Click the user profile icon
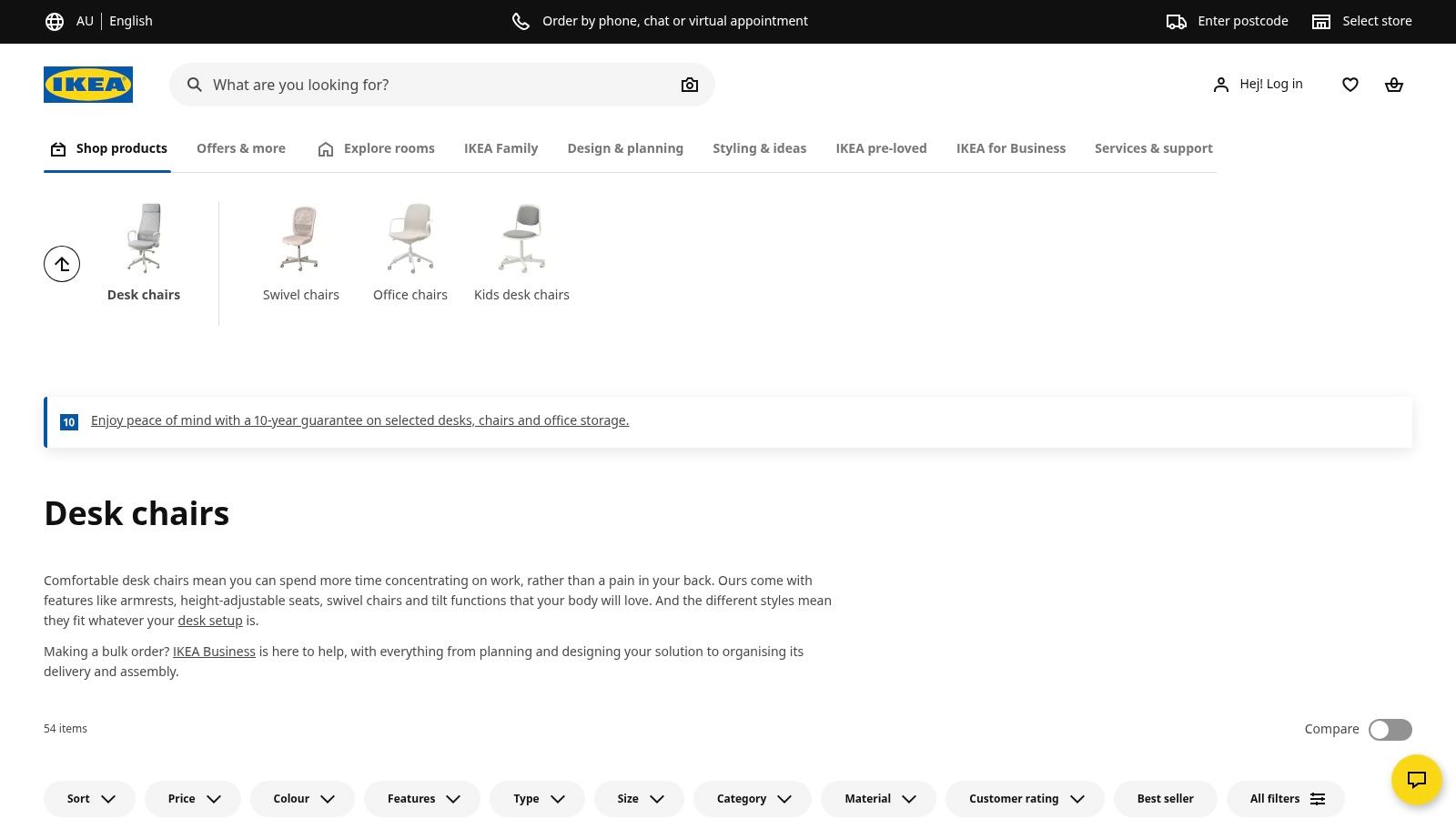Viewport: 1456px width, 819px height. [1221, 85]
